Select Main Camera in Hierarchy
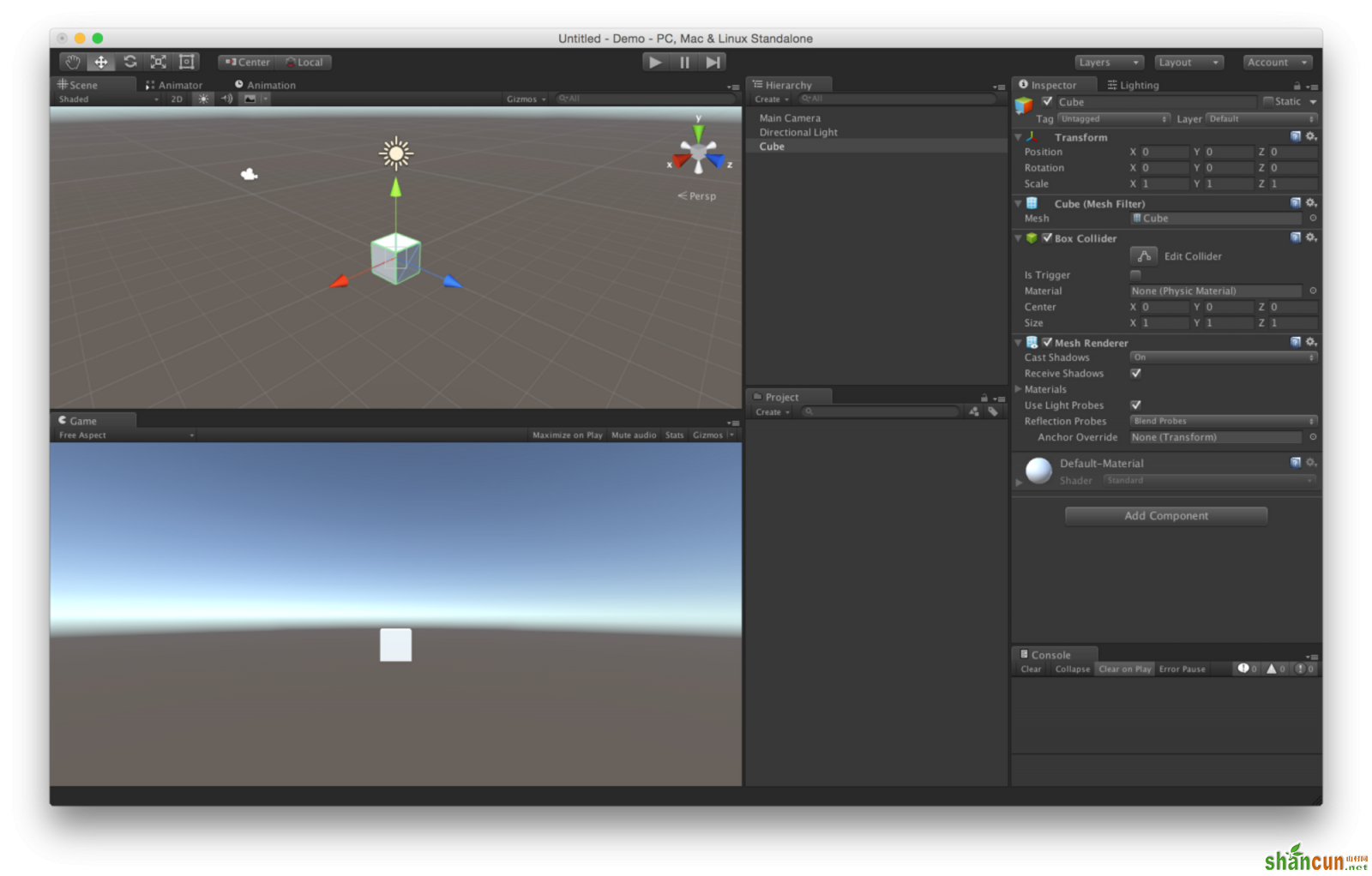1372x876 pixels. tap(790, 118)
